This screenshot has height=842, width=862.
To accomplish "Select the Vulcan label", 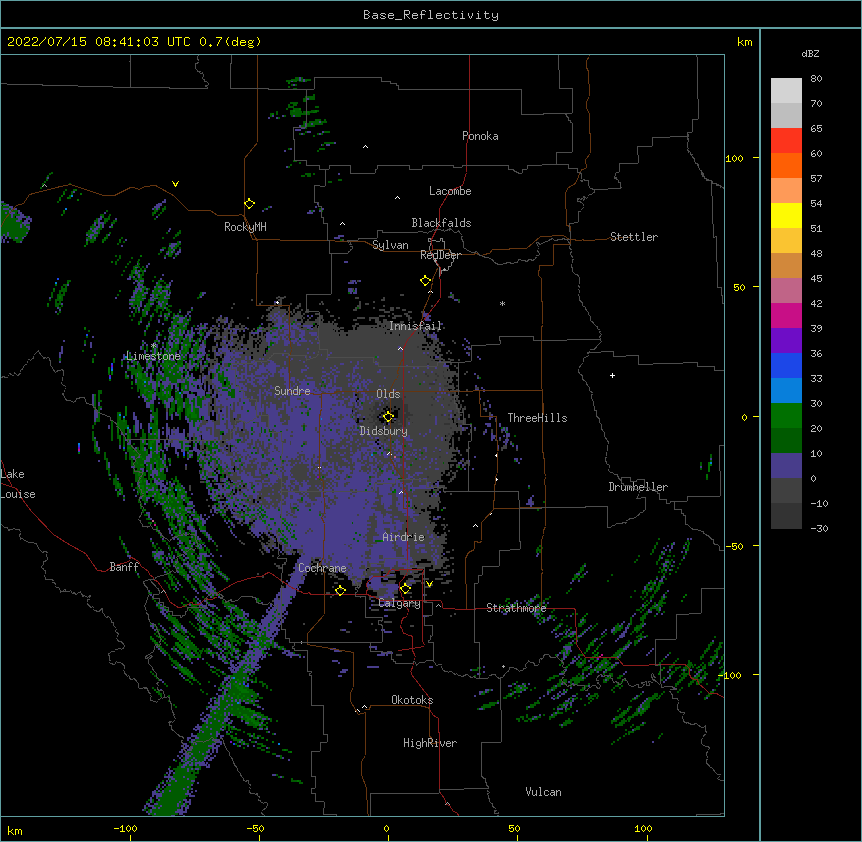I will tap(543, 792).
